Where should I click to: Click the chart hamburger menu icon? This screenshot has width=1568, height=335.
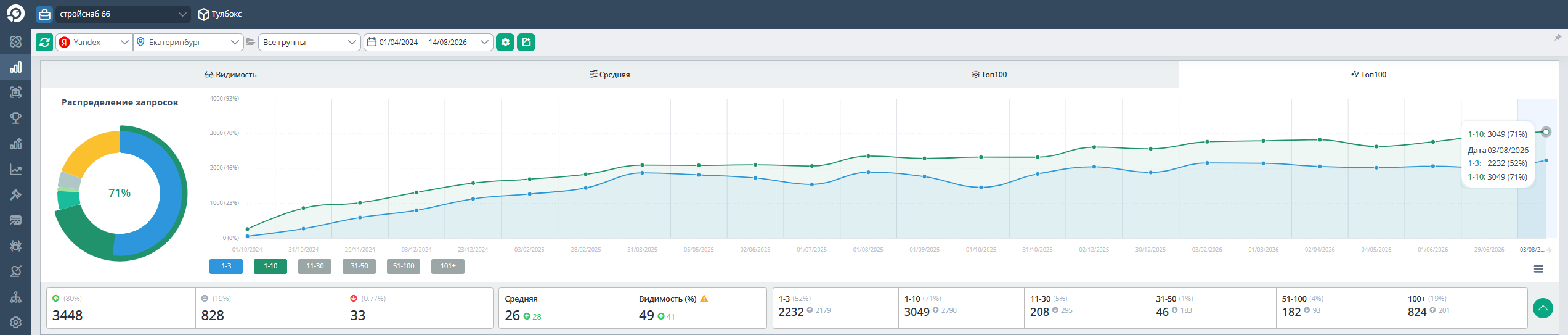point(1538,269)
